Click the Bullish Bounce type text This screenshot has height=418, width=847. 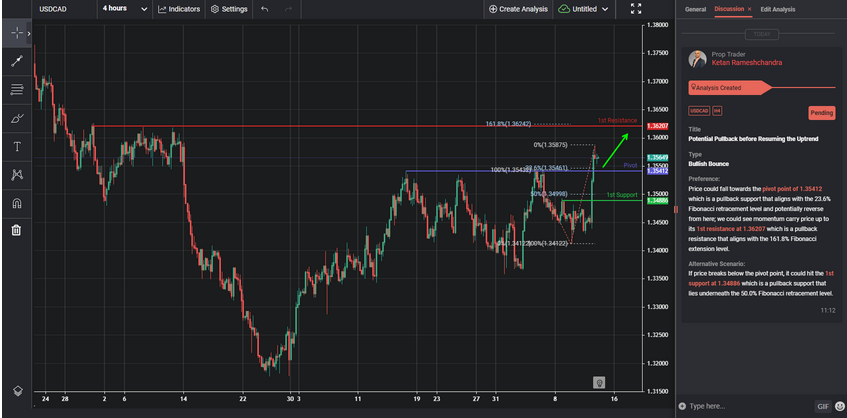(x=708, y=164)
